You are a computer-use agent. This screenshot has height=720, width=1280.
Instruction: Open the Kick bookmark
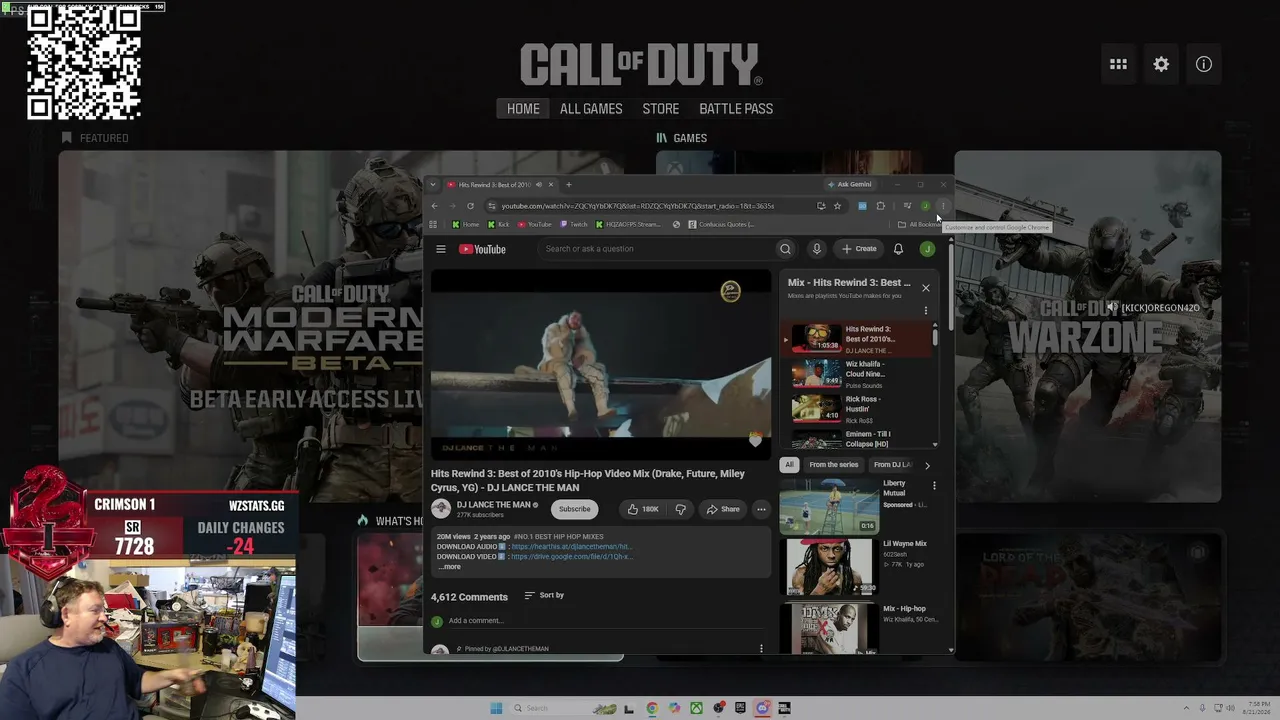click(x=498, y=224)
